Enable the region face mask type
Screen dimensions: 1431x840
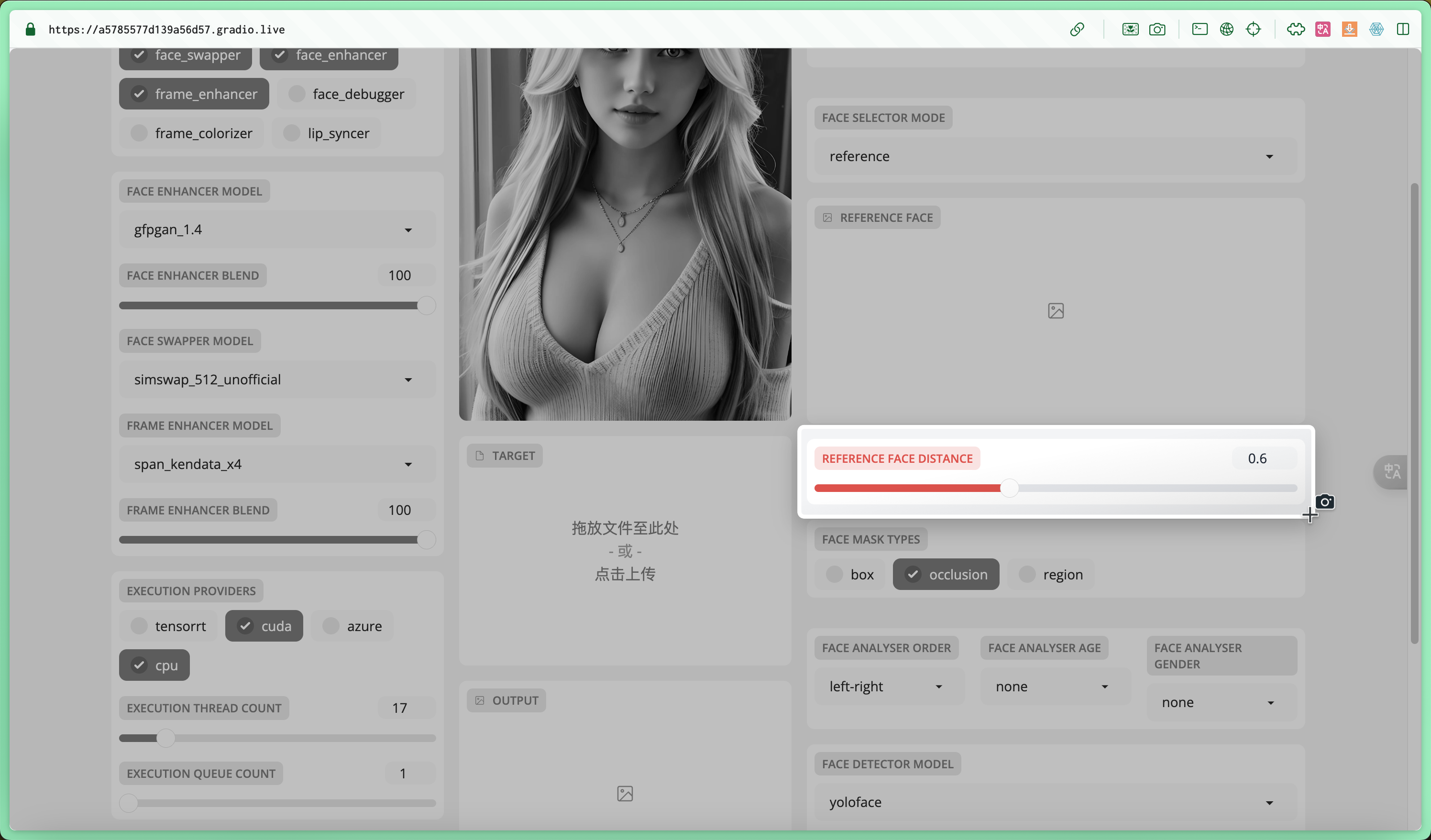[x=1051, y=574]
